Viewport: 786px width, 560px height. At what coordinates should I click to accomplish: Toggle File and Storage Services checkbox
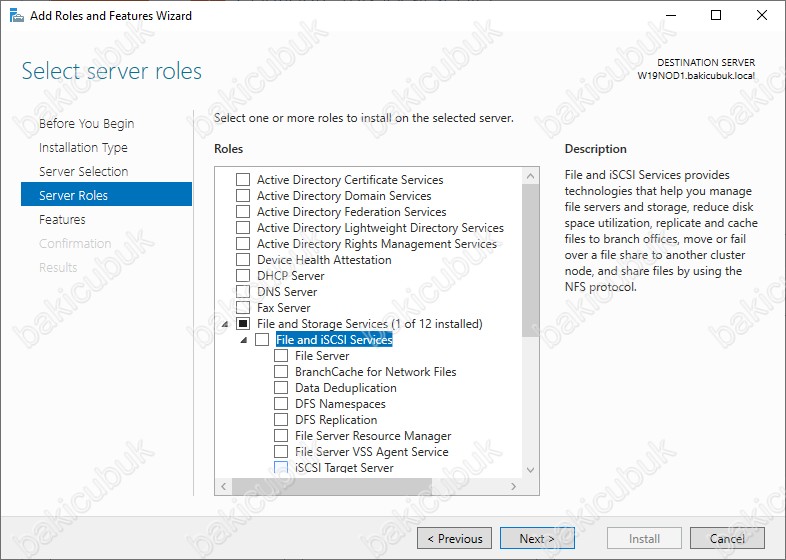tap(243, 324)
